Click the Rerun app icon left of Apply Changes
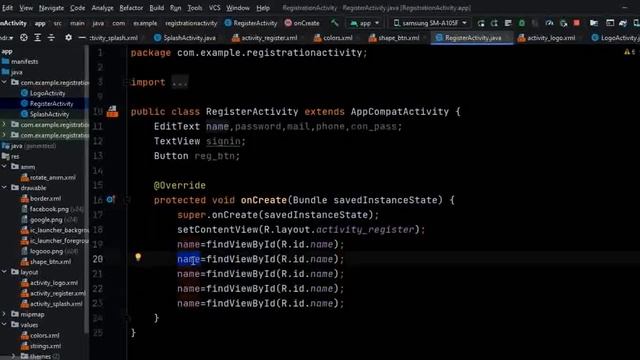This screenshot has height=360, width=640. pos(481,23)
